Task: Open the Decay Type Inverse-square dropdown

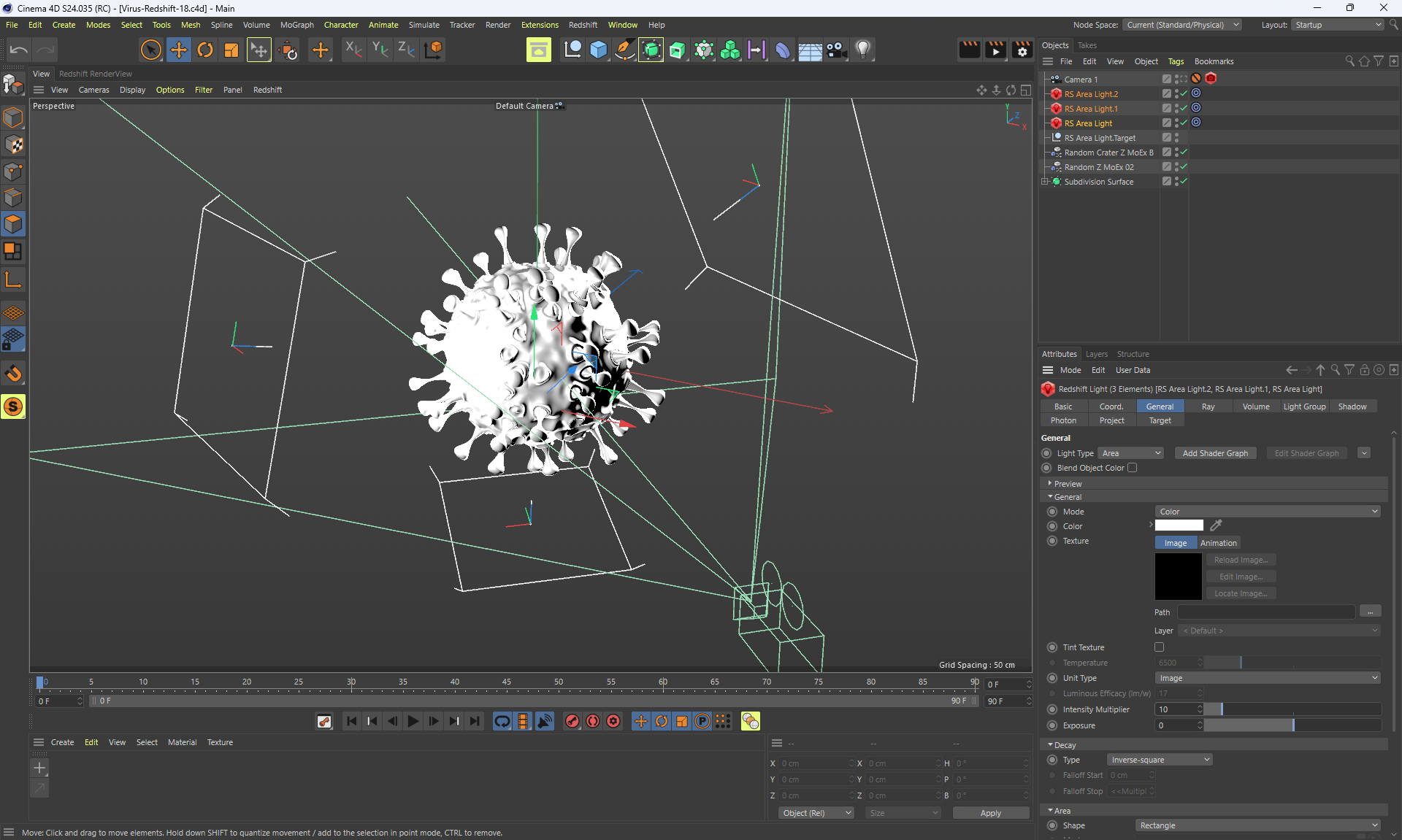Action: pyautogui.click(x=1160, y=760)
